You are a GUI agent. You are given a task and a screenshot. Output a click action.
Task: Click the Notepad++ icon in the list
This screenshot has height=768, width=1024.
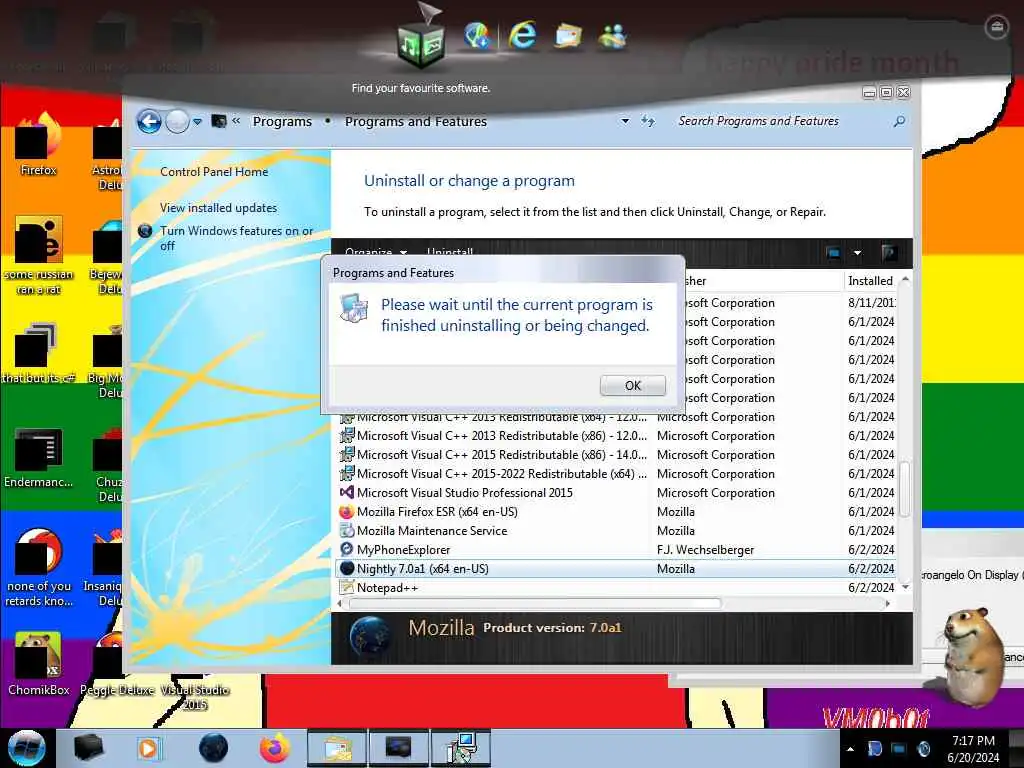click(x=347, y=588)
